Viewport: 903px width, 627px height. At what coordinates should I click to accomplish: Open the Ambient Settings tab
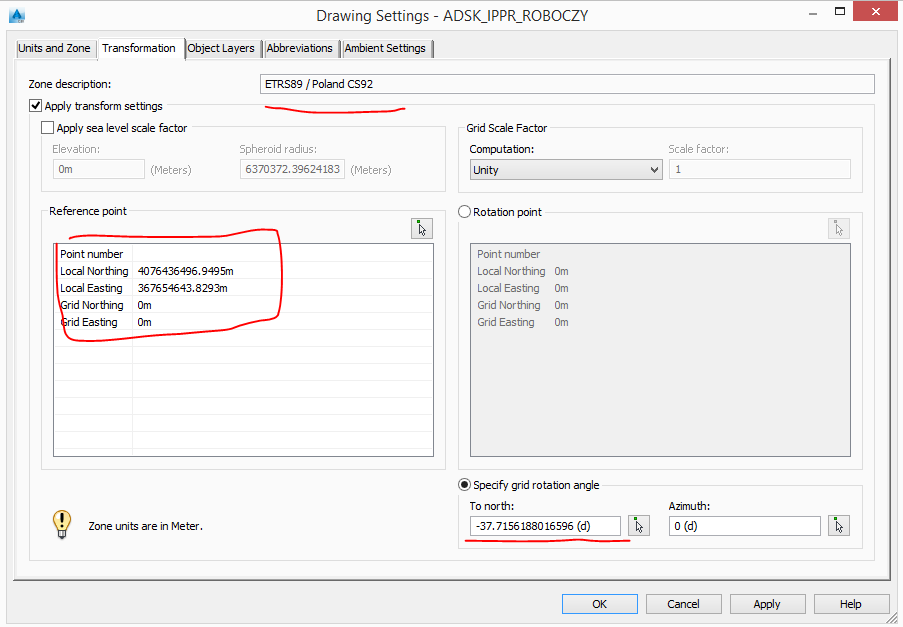[386, 47]
